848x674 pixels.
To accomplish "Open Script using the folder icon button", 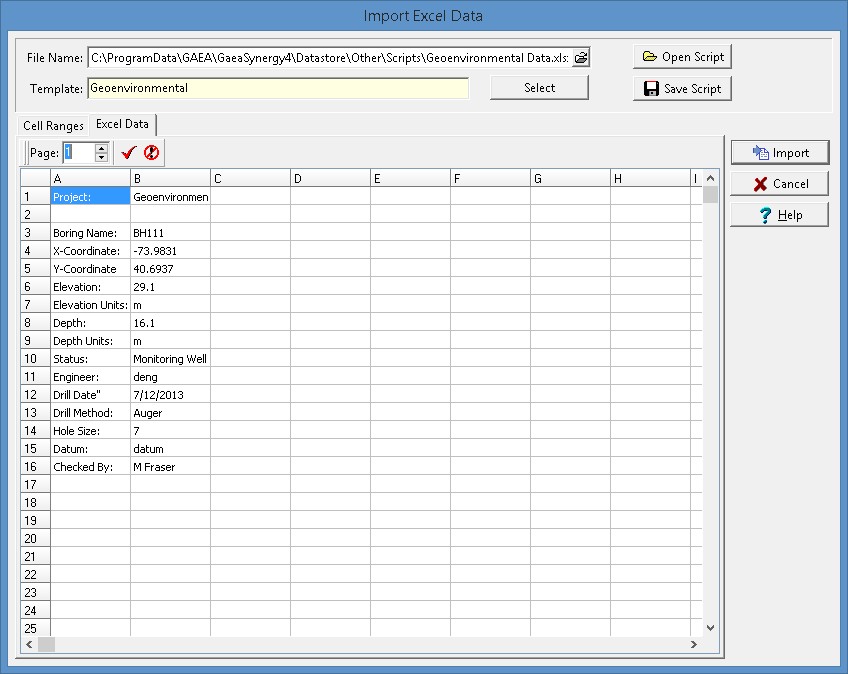I will click(x=683, y=57).
